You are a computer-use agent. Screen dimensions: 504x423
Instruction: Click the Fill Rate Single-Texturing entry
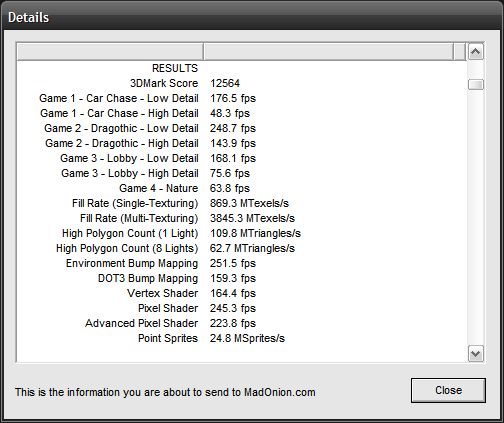pos(135,203)
